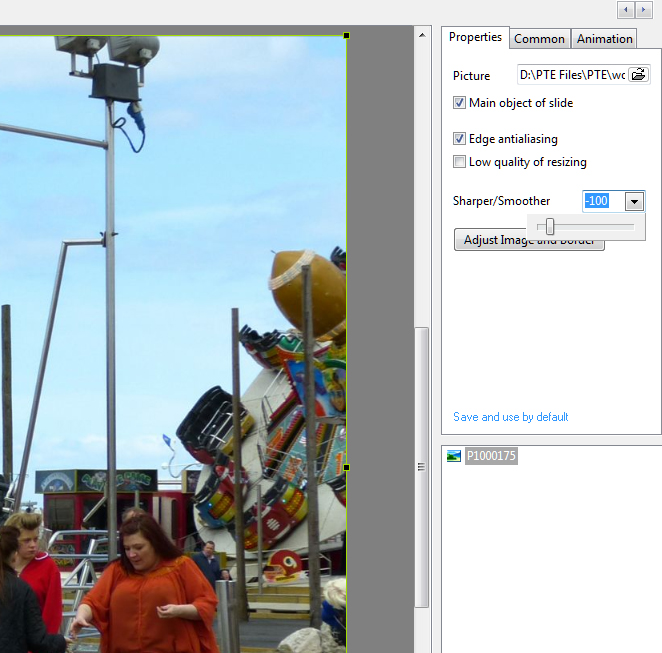The image size is (662, 653).
Task: Click the top-right corner selection handle
Action: tap(347, 35)
